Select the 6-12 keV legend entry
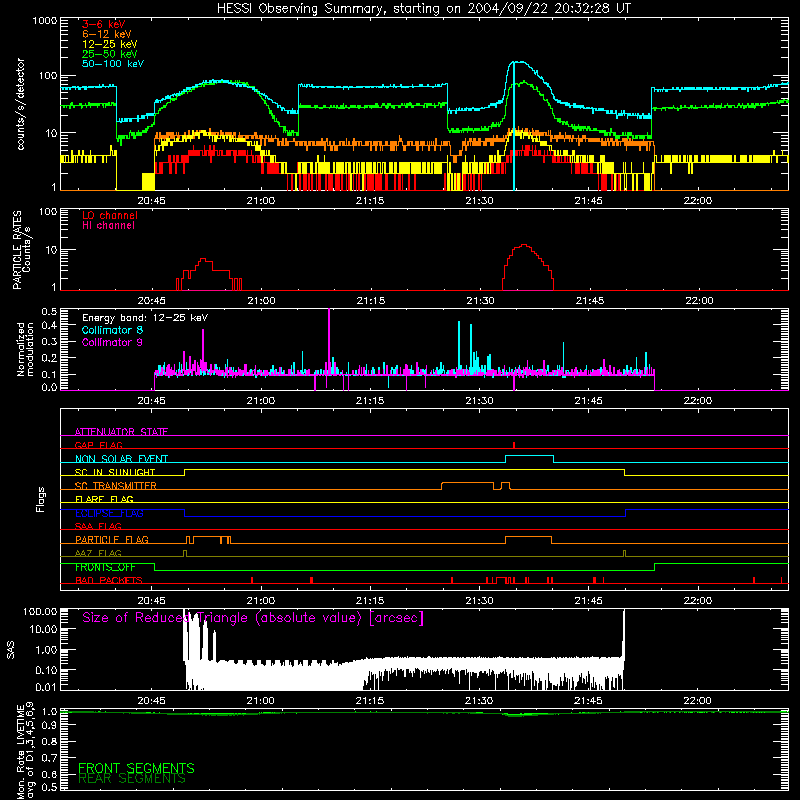800x800 pixels. point(107,34)
